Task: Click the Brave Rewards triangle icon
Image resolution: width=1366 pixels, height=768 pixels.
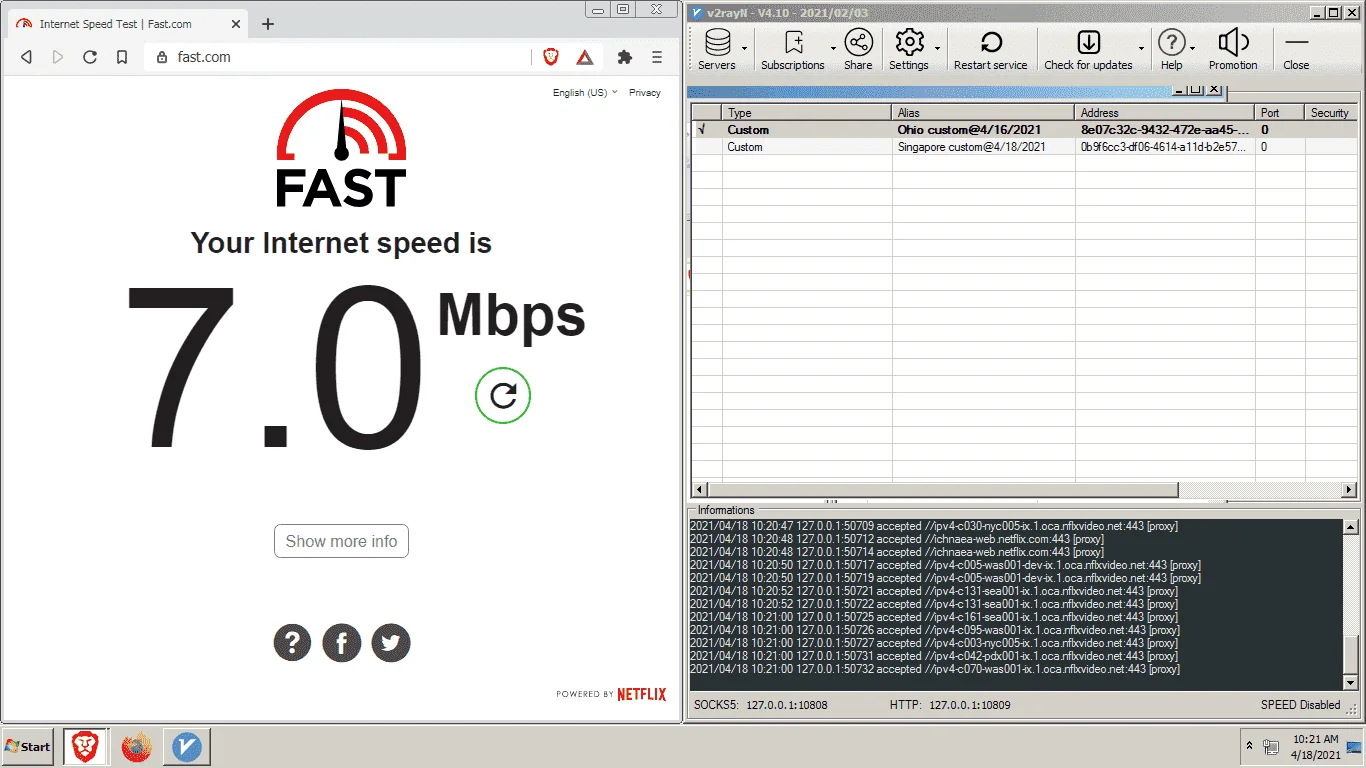Action: click(585, 57)
